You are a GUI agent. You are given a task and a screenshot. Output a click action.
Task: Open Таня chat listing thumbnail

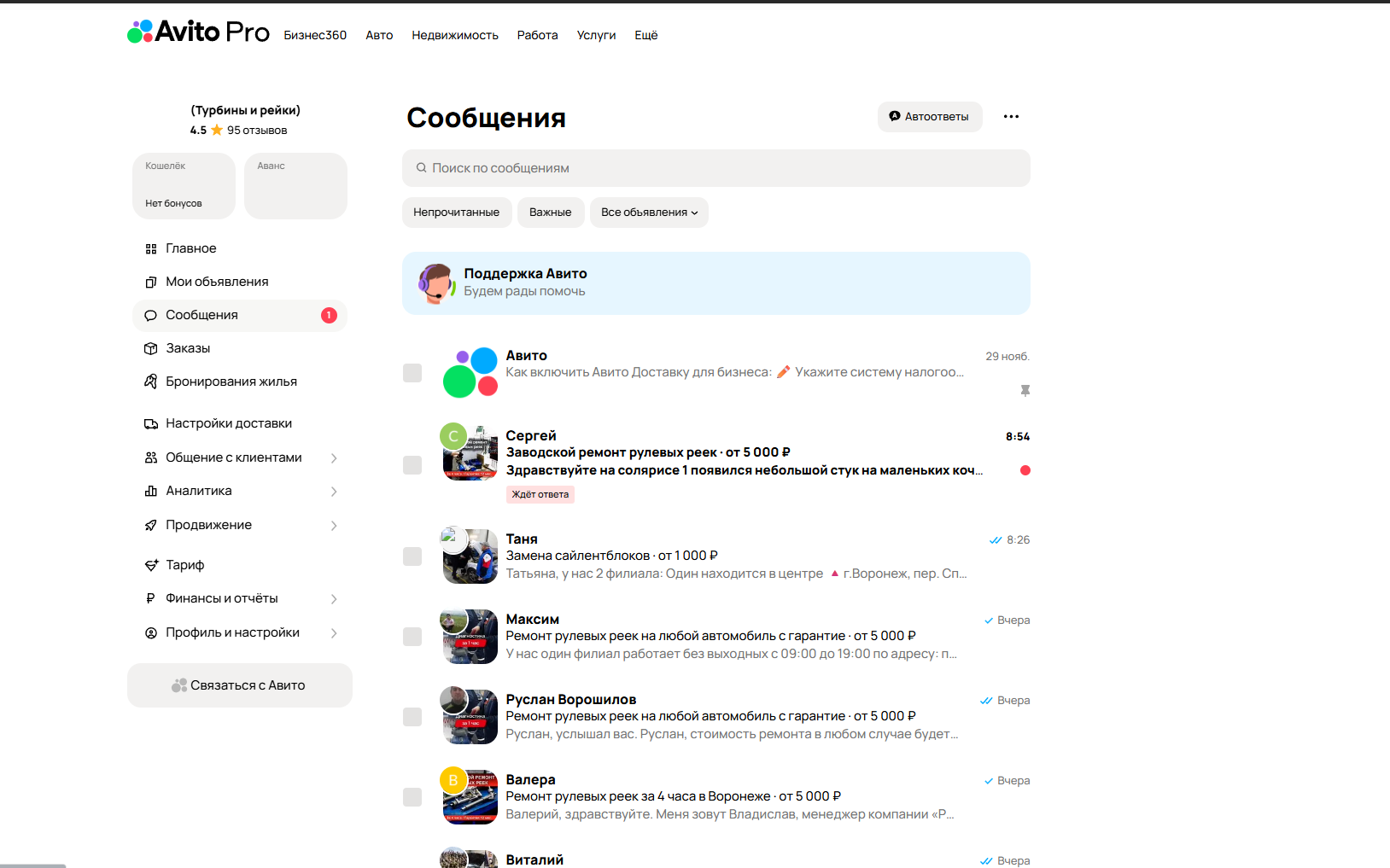(x=470, y=556)
